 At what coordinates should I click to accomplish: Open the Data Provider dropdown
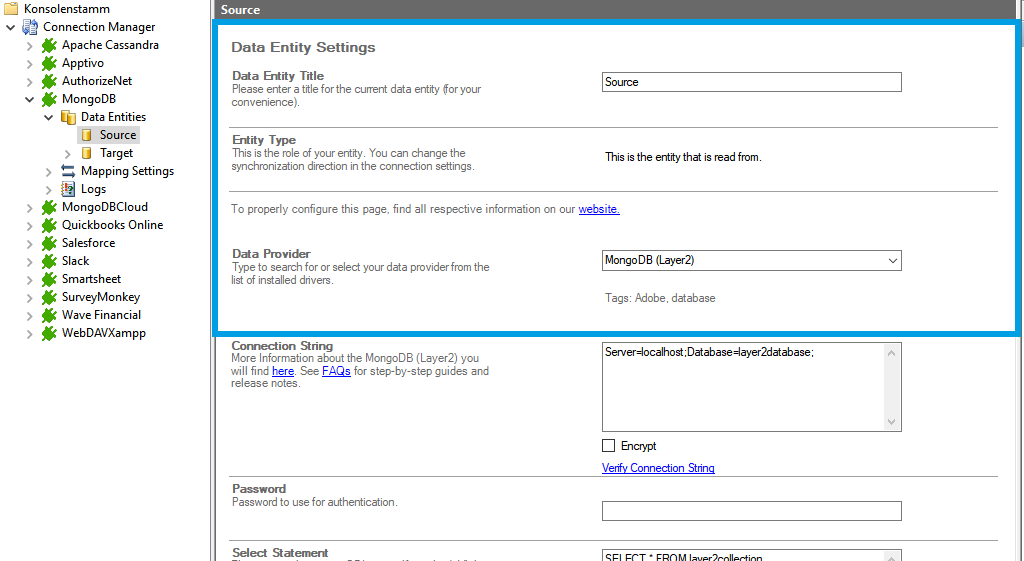pos(892,261)
